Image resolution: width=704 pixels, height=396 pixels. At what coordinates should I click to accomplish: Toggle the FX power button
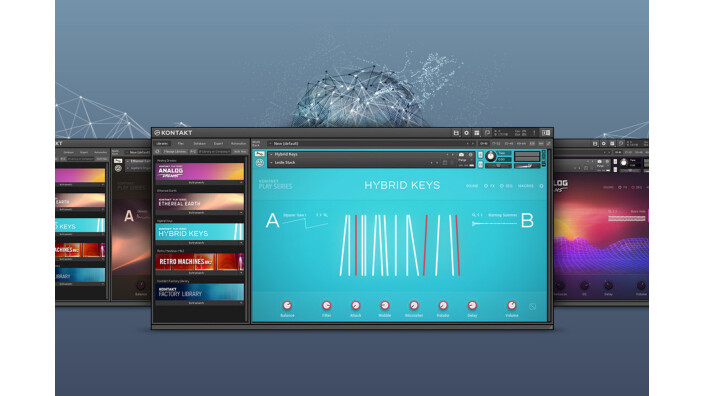(486, 186)
